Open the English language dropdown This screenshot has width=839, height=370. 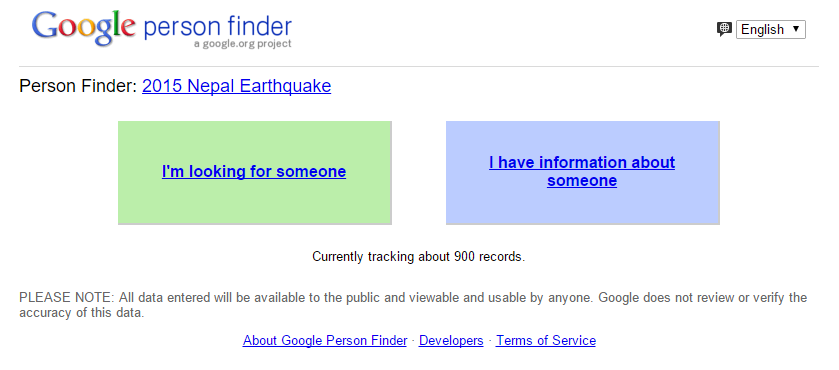click(771, 29)
